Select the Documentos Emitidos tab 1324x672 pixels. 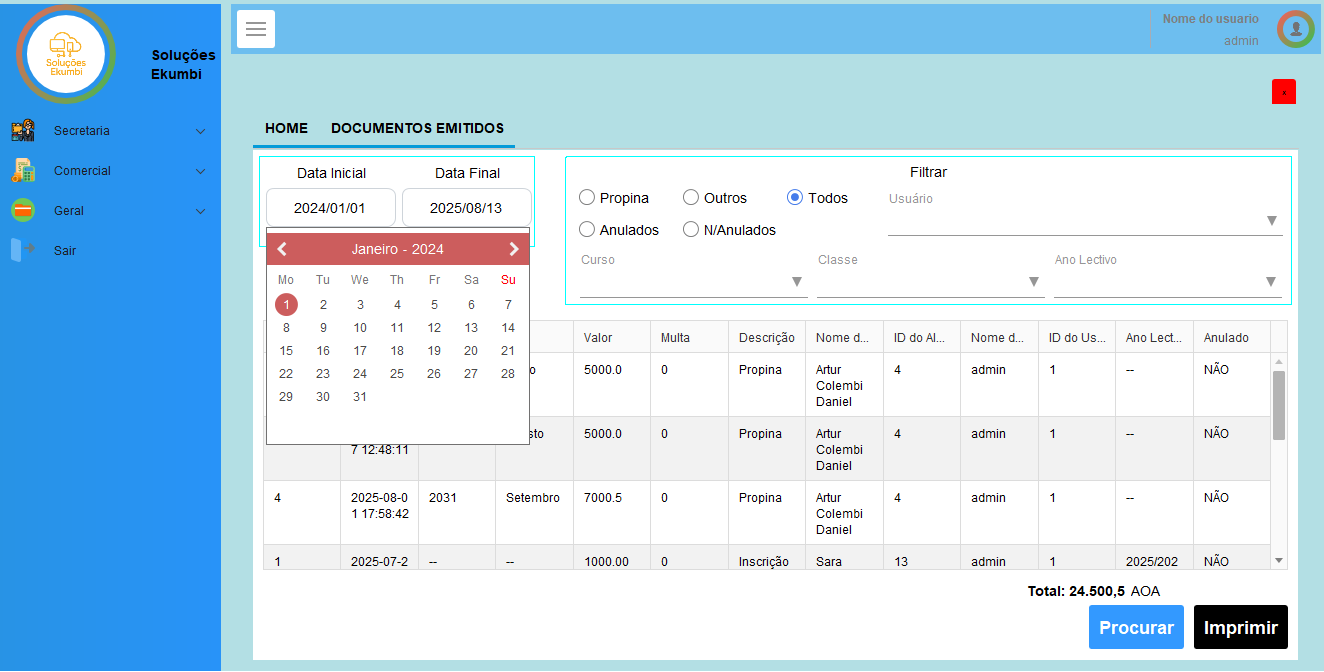click(417, 129)
